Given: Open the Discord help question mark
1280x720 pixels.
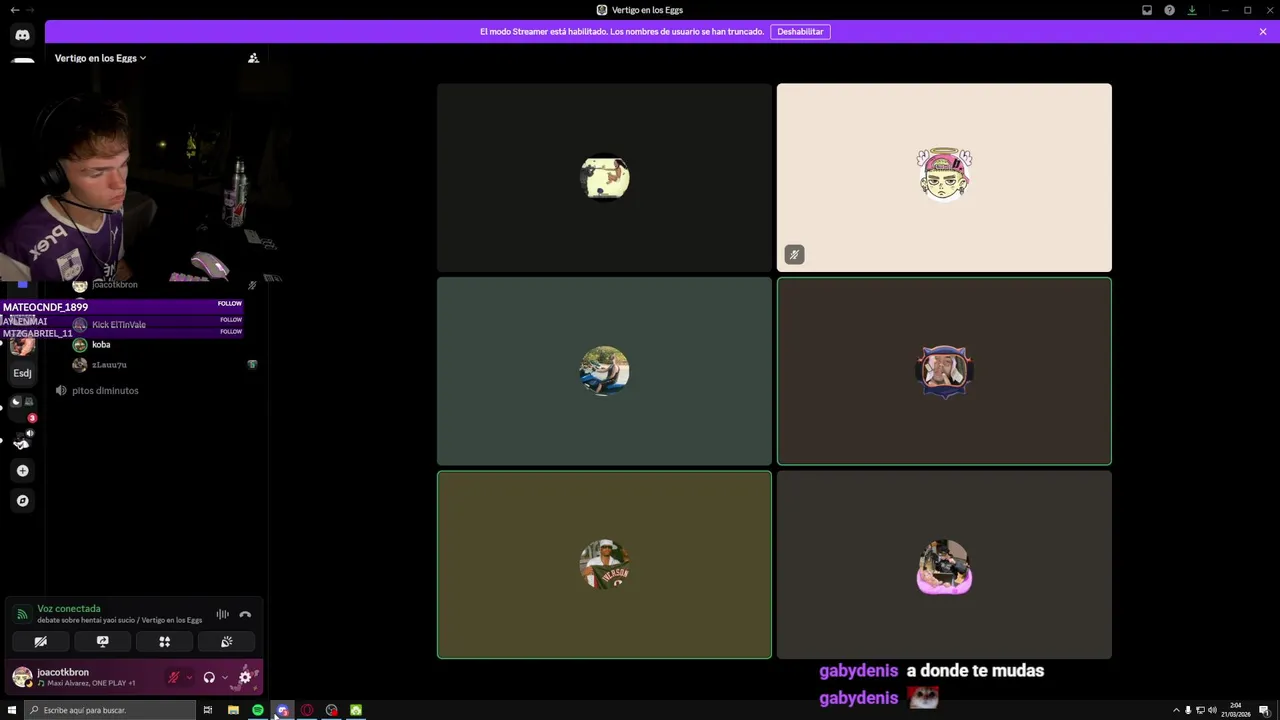Looking at the screenshot, I should point(1169,10).
